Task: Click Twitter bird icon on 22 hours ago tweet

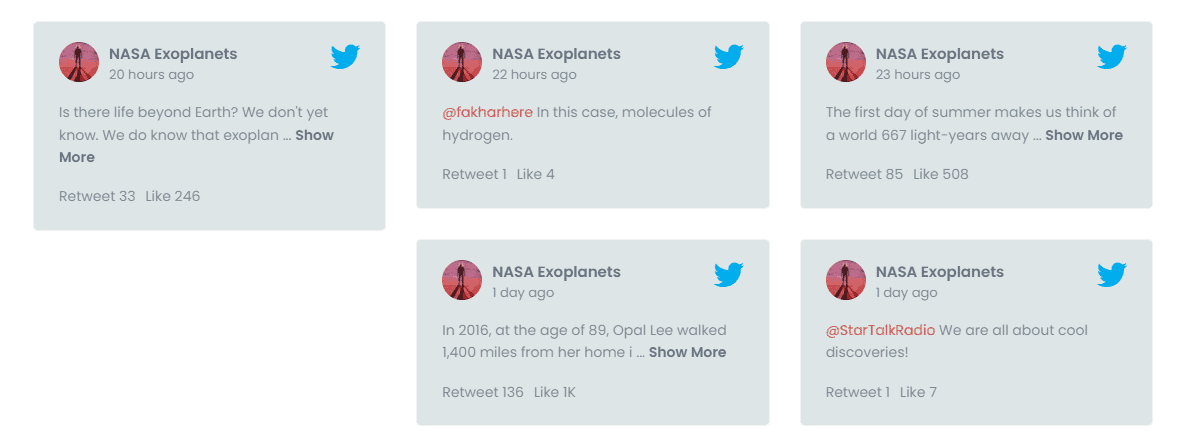Action: [x=728, y=57]
